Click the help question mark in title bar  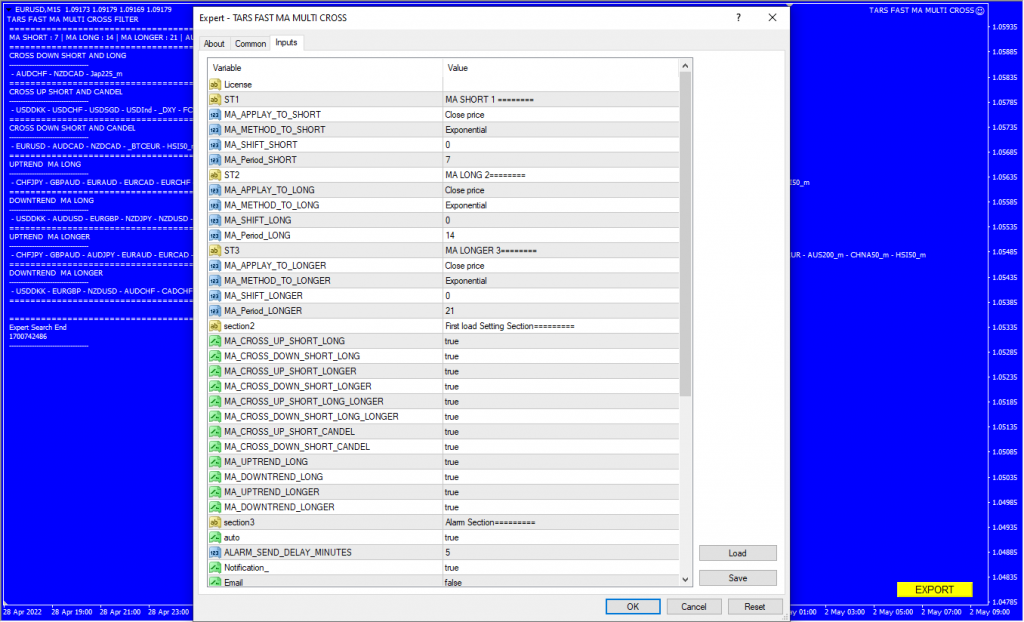coord(738,18)
